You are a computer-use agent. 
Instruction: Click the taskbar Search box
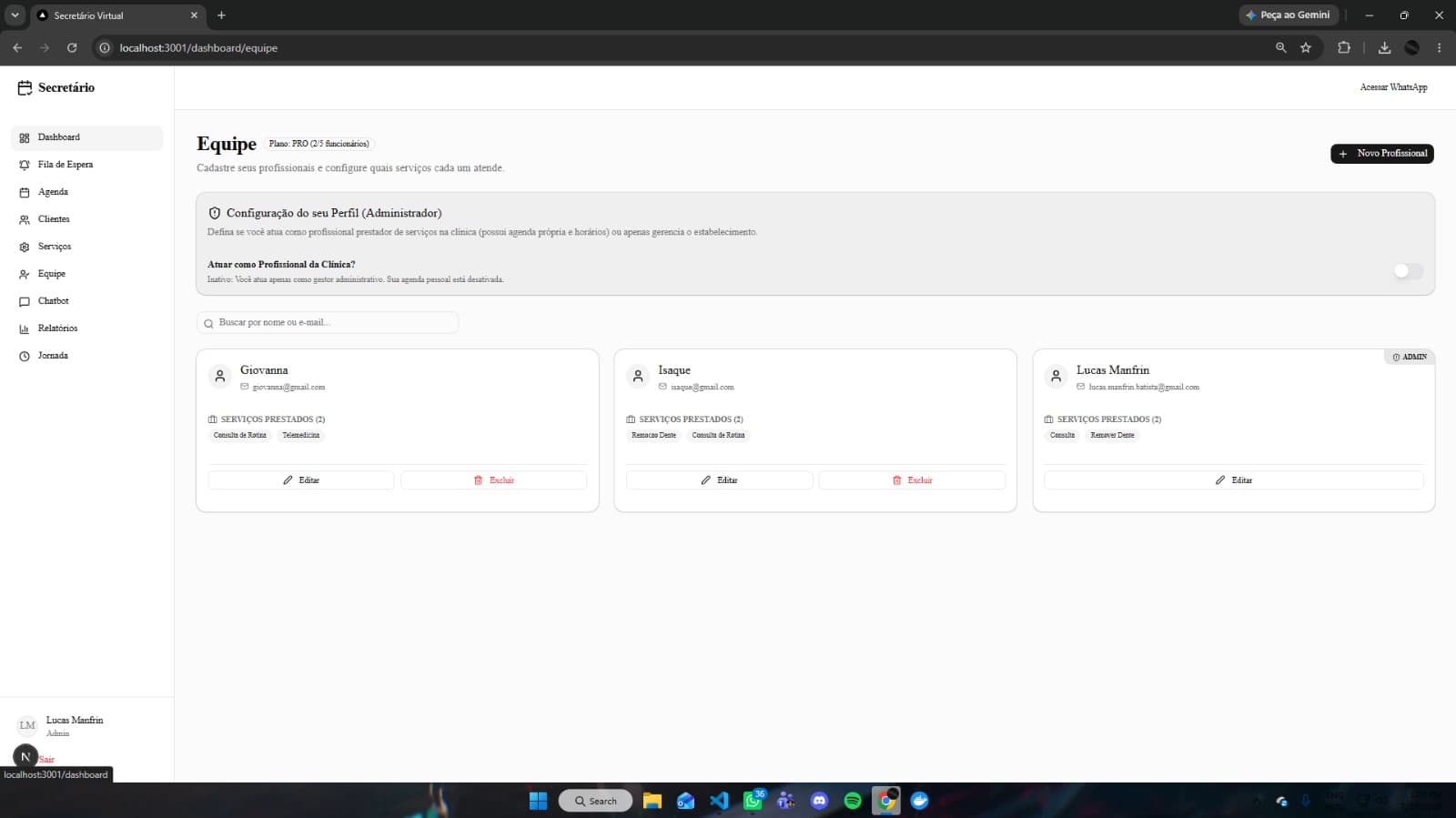click(x=596, y=801)
